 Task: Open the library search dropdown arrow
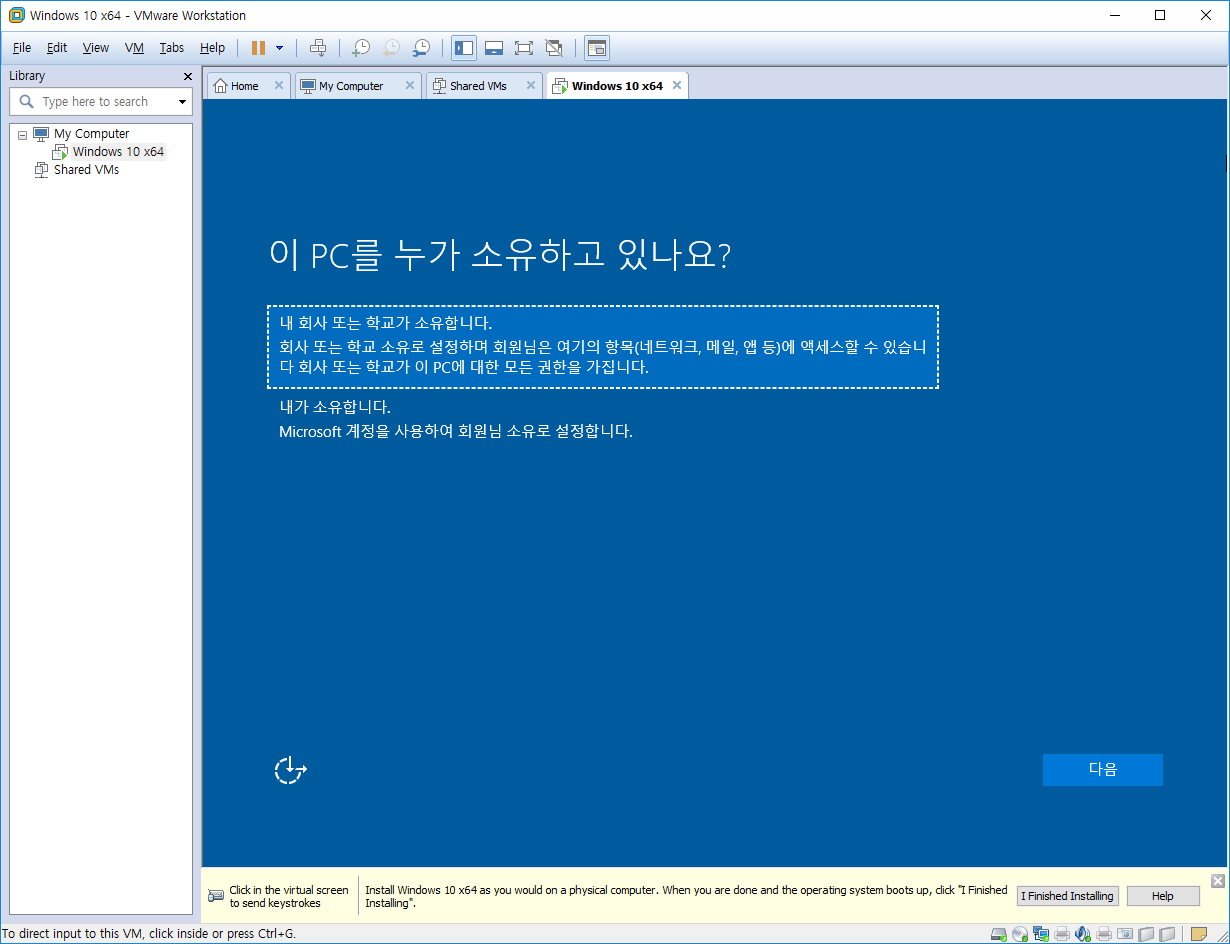(182, 102)
